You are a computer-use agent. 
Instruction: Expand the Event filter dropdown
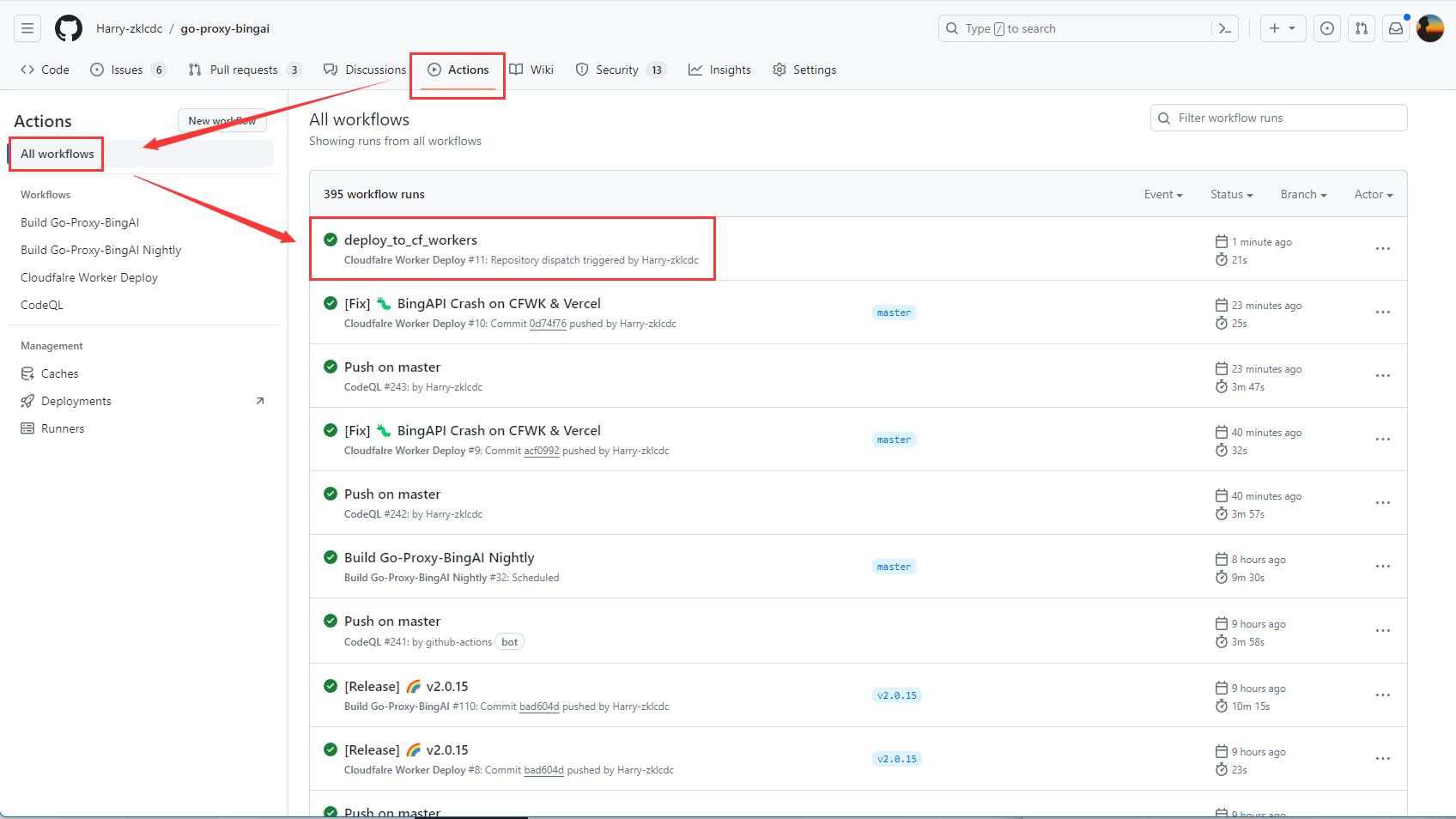(1163, 194)
